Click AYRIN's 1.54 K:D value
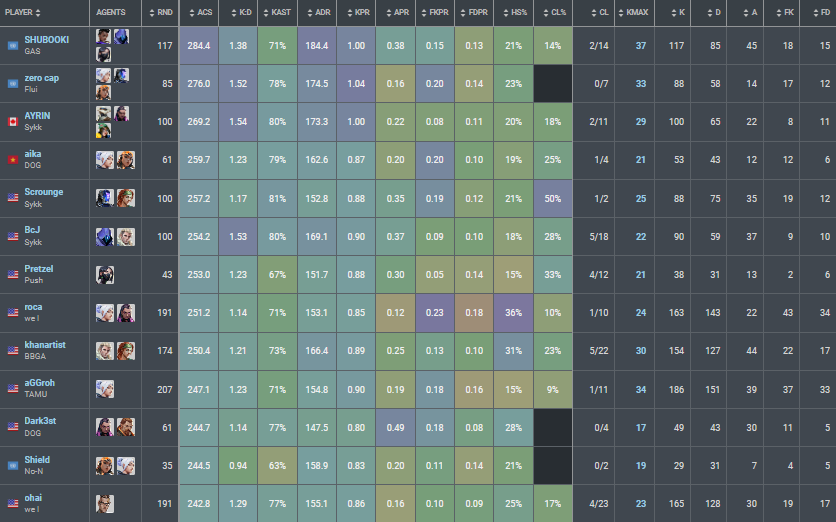This screenshot has height=522, width=836. tap(238, 122)
